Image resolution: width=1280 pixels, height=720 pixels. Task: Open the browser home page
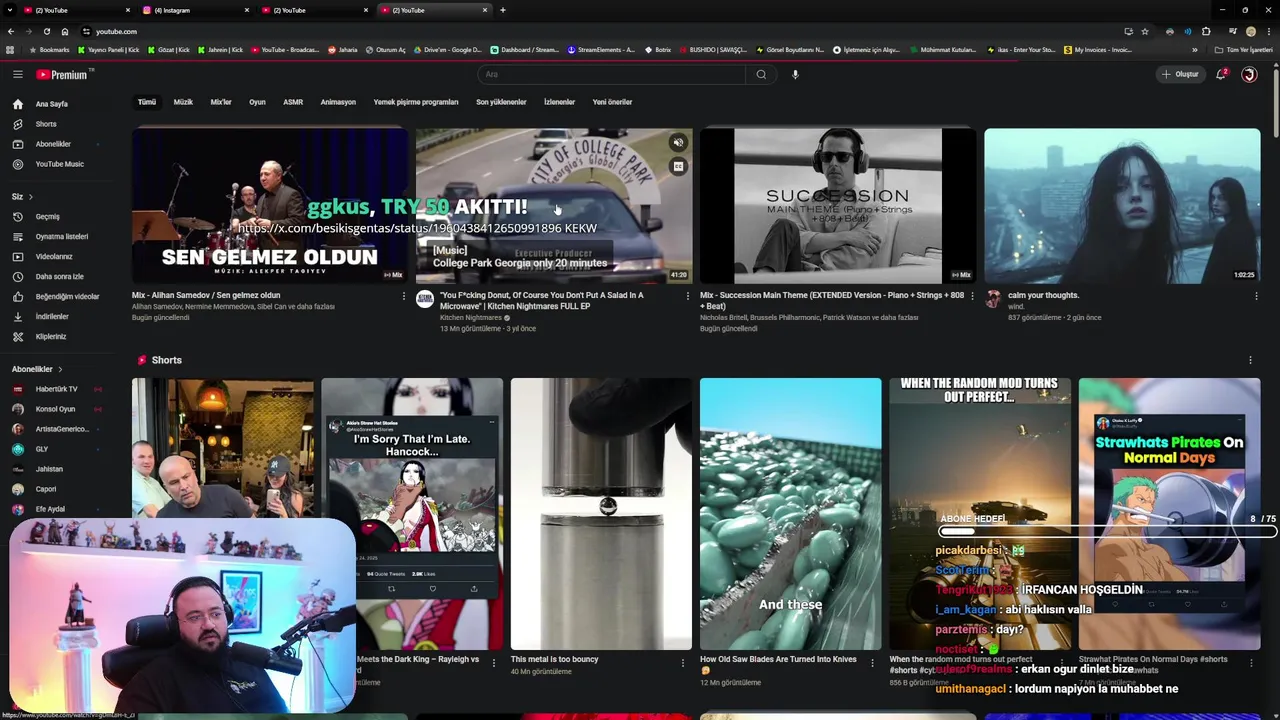[x=65, y=31]
